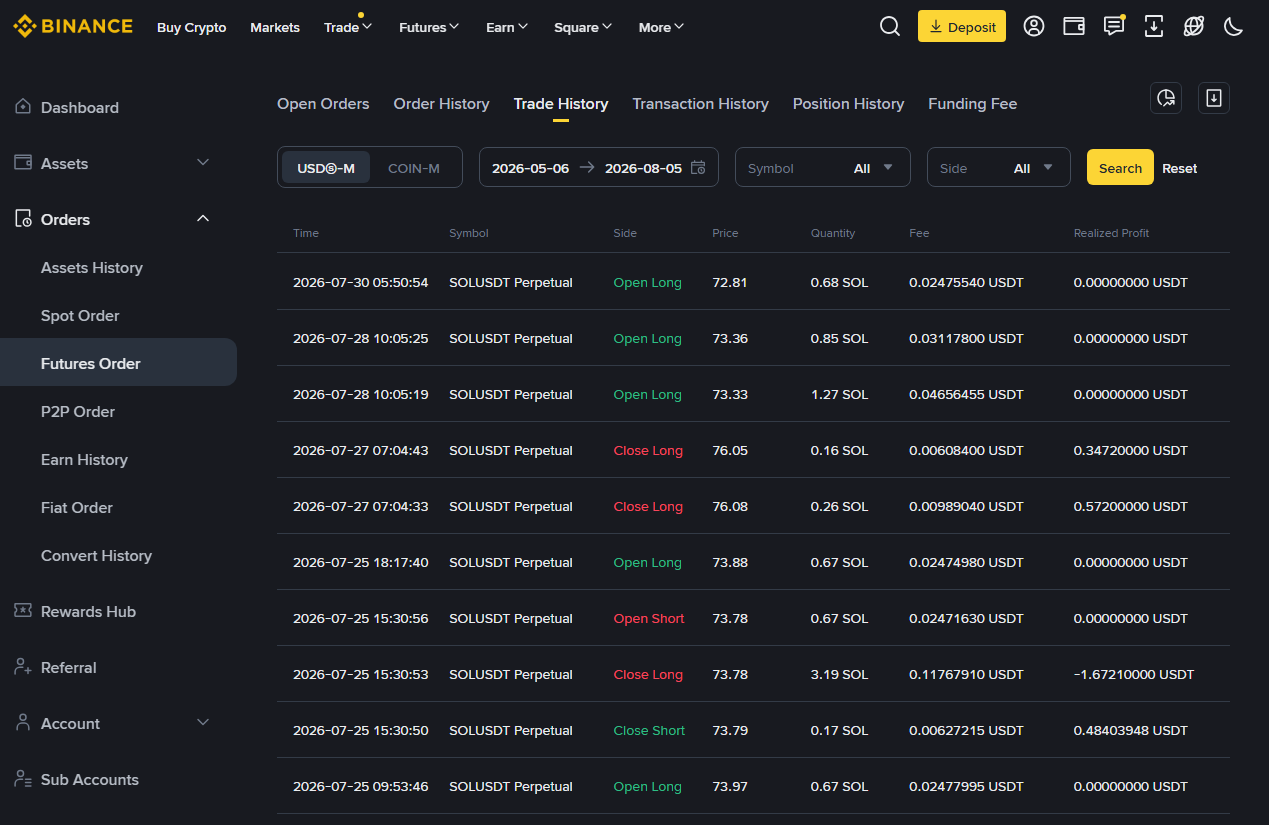Click the export download icon above table
This screenshot has height=825, width=1269.
point(1214,98)
